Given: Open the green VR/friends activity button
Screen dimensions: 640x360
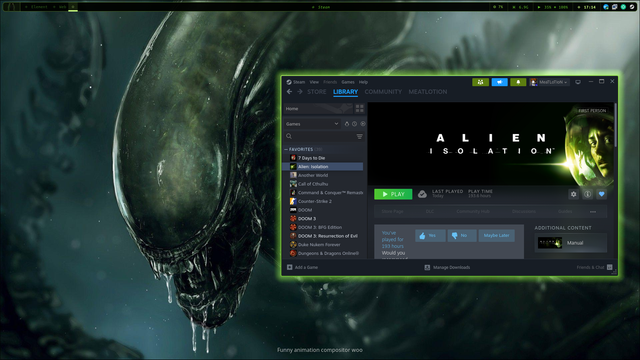Looking at the screenshot, I should pyautogui.click(x=480, y=82).
